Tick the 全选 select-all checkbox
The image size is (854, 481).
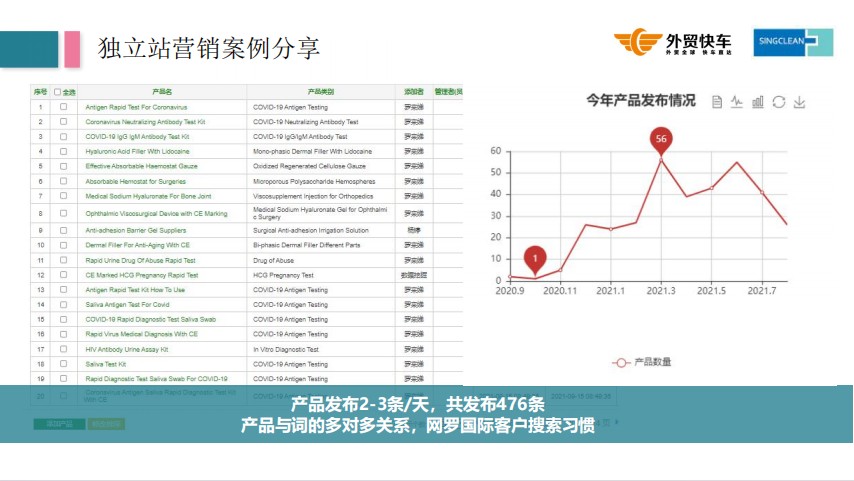[x=57, y=92]
